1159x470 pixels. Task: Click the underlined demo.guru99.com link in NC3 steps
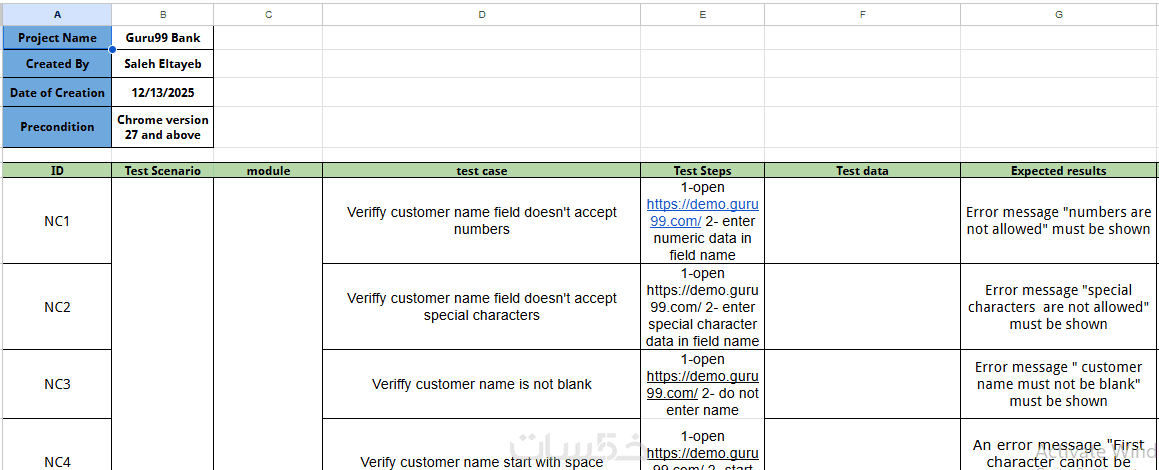(x=702, y=385)
